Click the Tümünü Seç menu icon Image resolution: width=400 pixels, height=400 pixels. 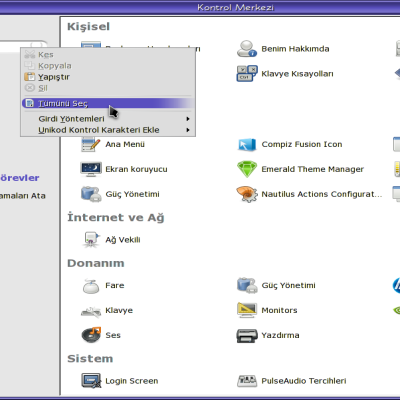(30, 103)
